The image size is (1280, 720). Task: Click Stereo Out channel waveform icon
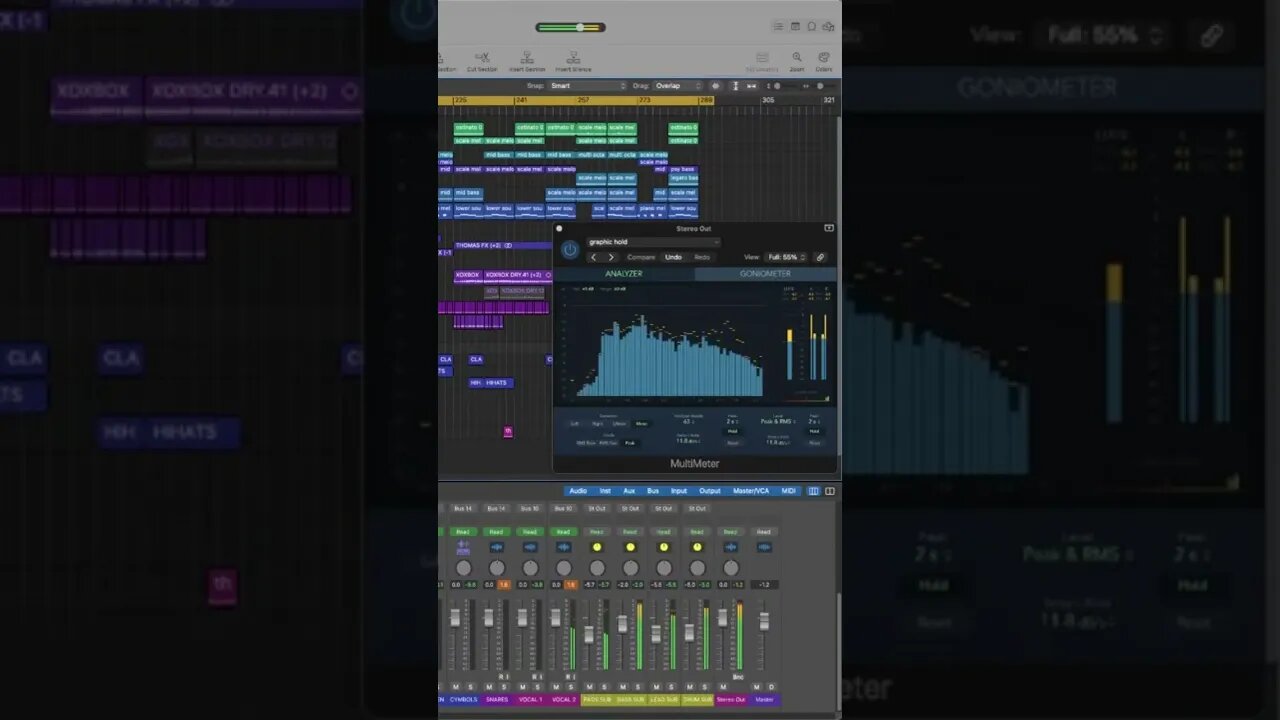[731, 547]
